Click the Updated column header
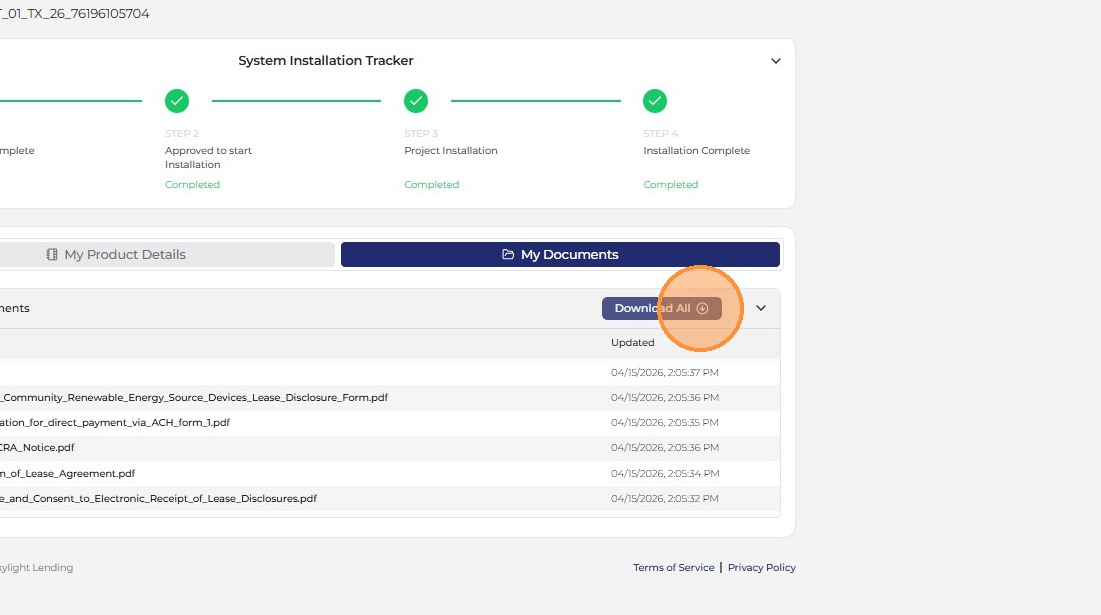This screenshot has width=1101, height=615. 633,343
